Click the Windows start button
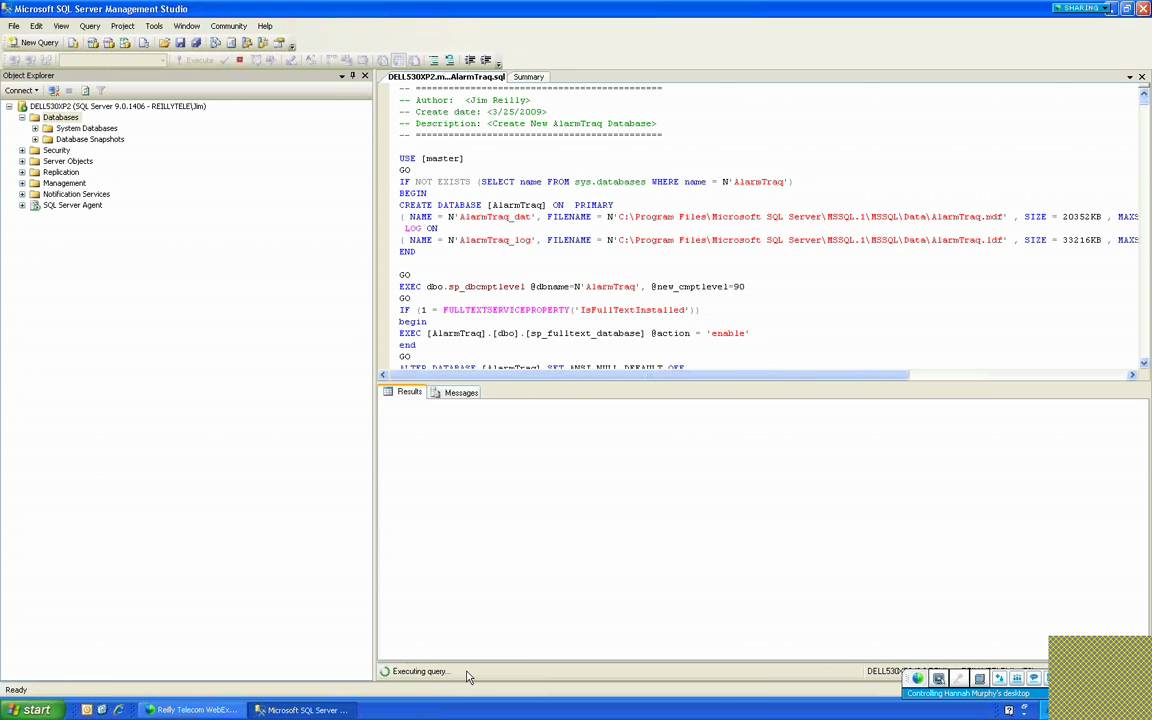This screenshot has width=1152, height=720. pos(32,710)
